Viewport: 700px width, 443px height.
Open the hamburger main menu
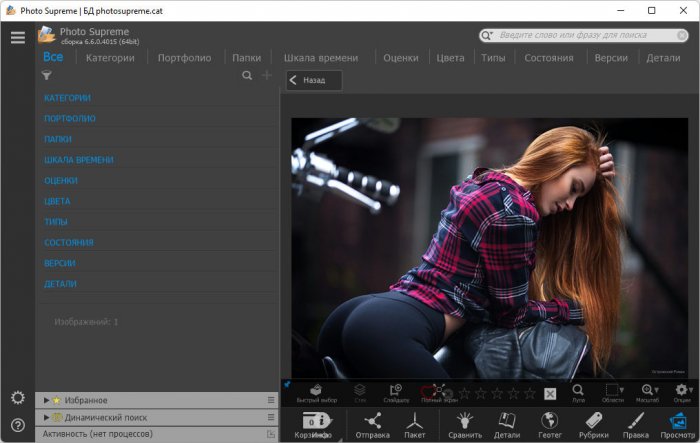click(17, 37)
